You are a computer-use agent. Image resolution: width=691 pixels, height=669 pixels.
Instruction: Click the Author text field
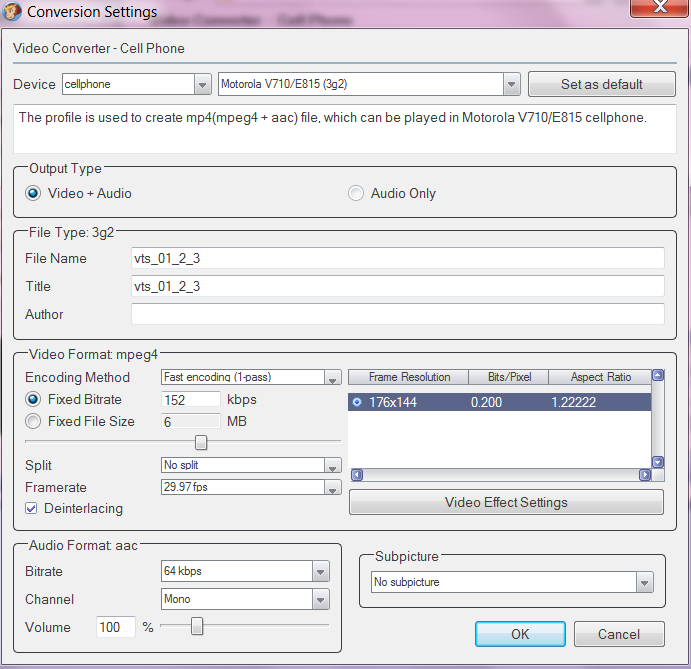[x=397, y=314]
